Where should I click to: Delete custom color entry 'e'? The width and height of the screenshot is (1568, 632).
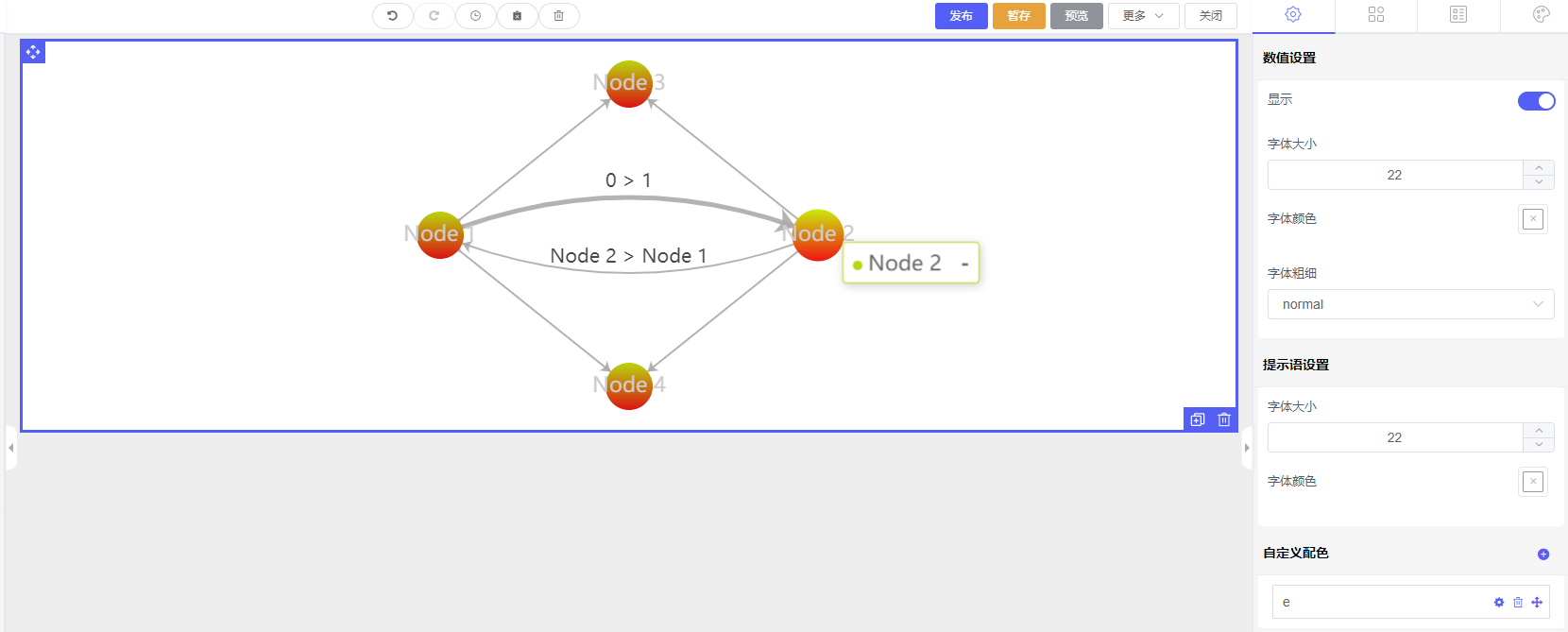click(1518, 603)
